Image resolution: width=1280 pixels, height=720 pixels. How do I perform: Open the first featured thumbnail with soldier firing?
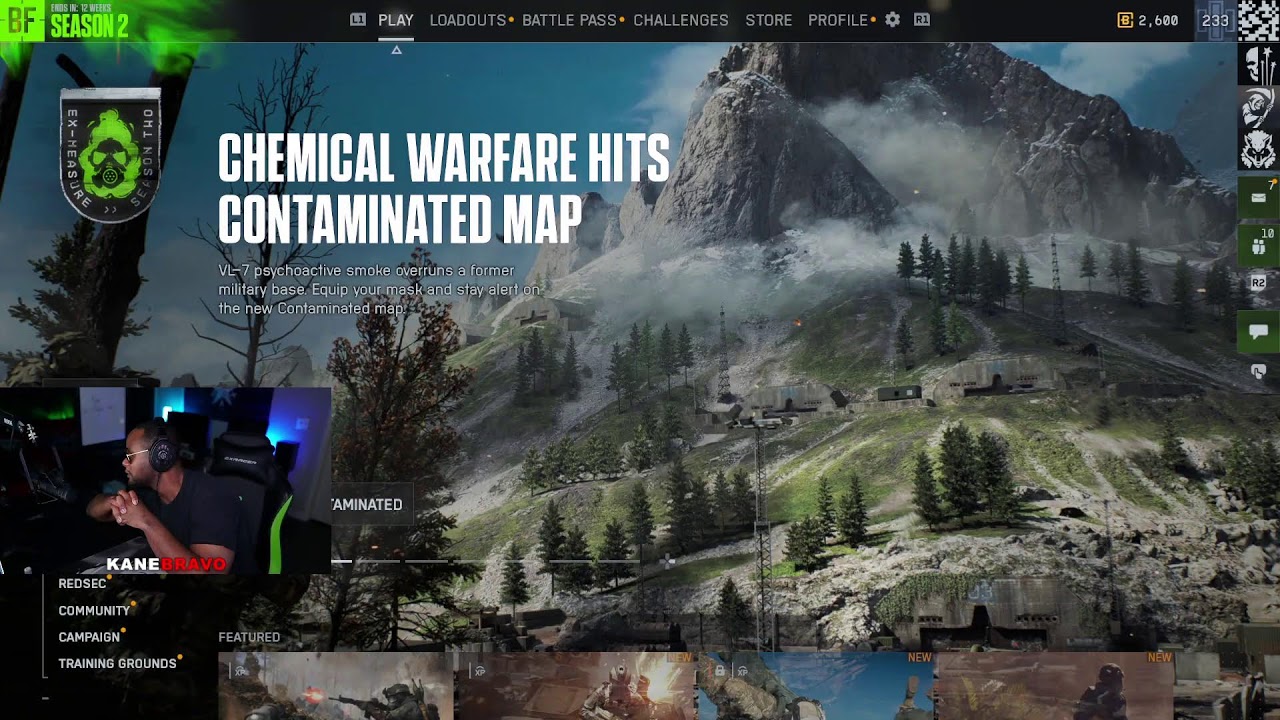336,686
